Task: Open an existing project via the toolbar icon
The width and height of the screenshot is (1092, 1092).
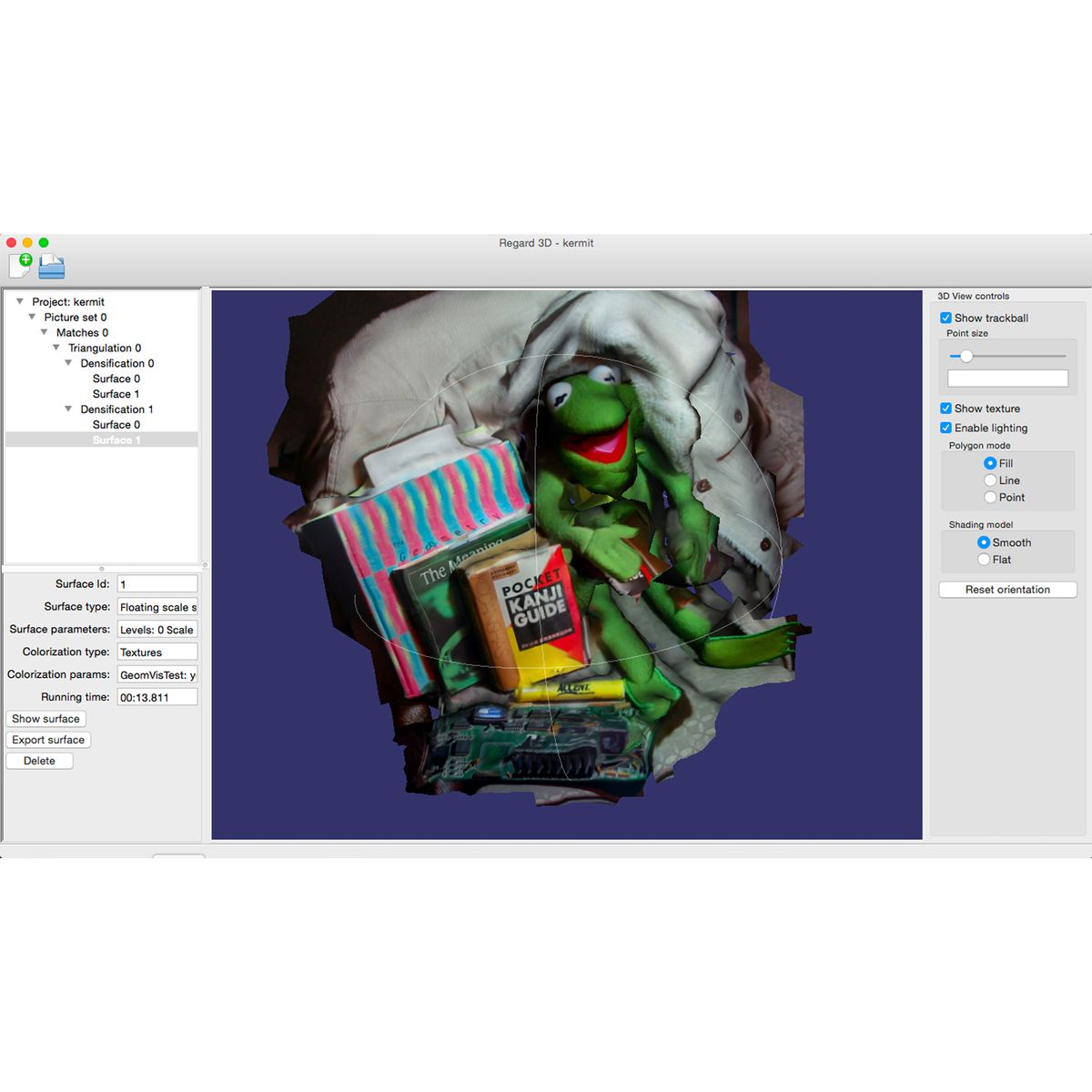Action: (51, 266)
